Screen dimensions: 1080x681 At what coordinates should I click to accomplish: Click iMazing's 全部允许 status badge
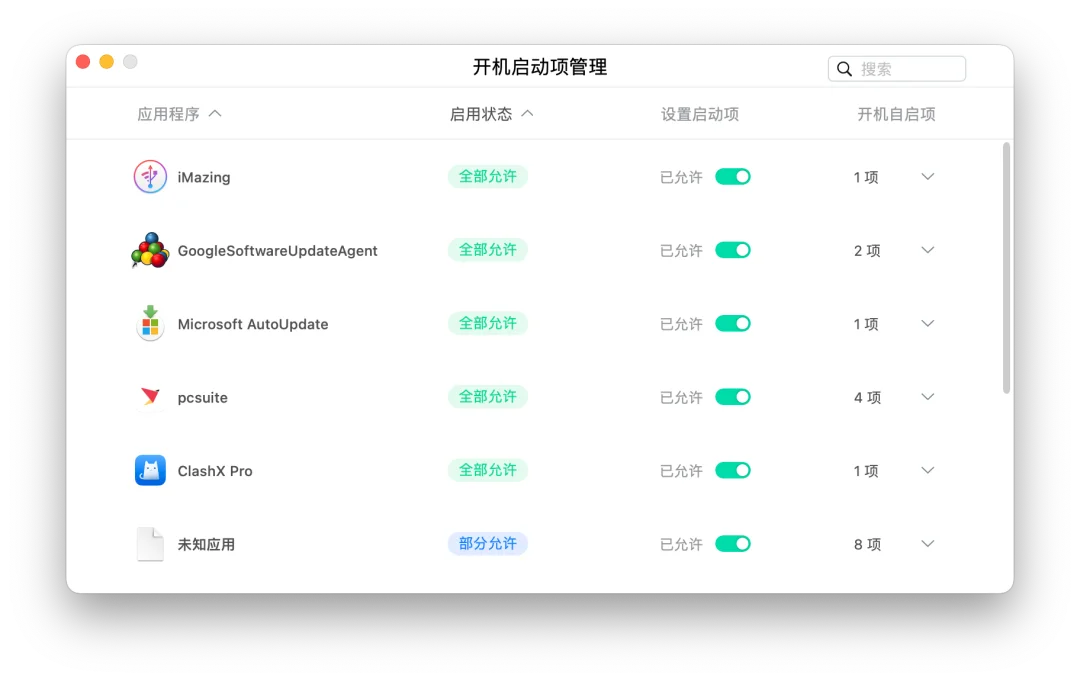pyautogui.click(x=488, y=176)
